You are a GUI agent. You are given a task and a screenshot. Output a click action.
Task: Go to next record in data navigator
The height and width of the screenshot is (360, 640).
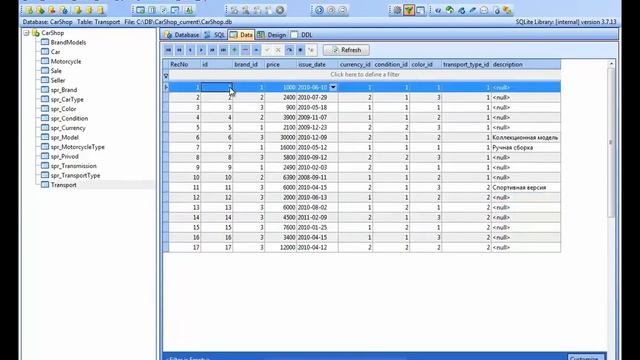point(201,50)
